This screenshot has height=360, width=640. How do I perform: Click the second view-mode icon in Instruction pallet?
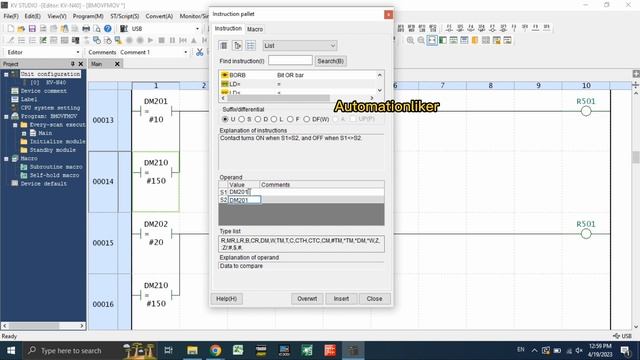[237, 45]
